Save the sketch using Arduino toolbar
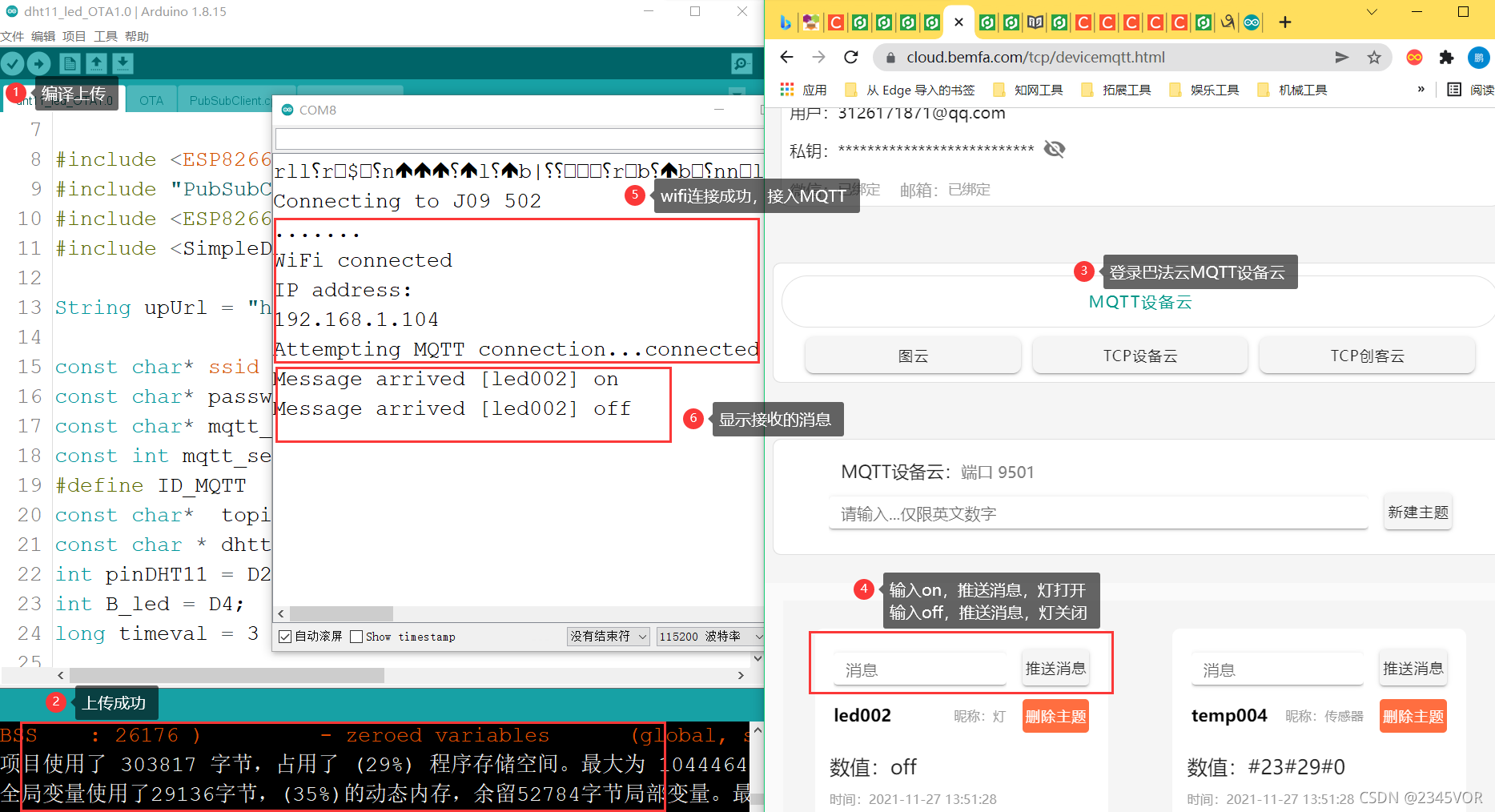1495x812 pixels. pos(123,63)
